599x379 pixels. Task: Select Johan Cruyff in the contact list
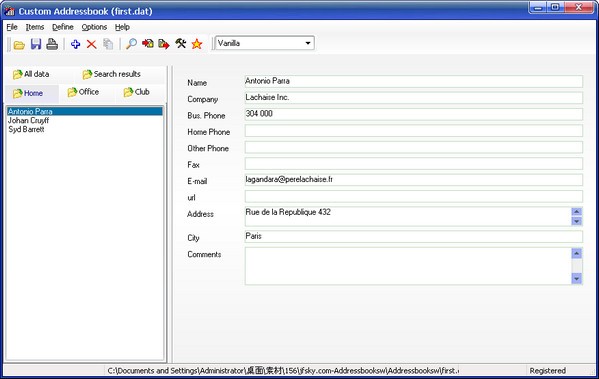[85, 120]
